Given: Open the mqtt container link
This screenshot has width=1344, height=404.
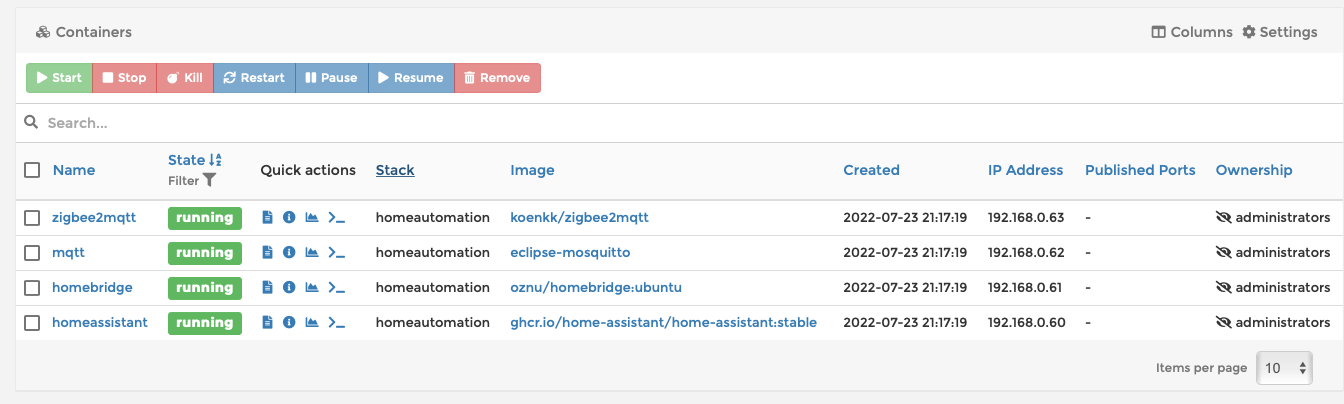Looking at the screenshot, I should coord(69,252).
